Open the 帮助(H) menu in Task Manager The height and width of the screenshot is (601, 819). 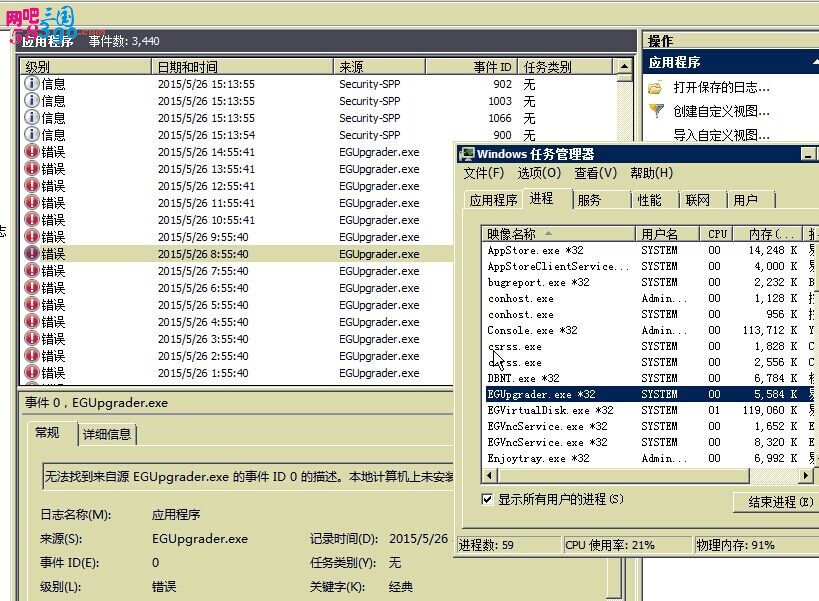point(651,173)
